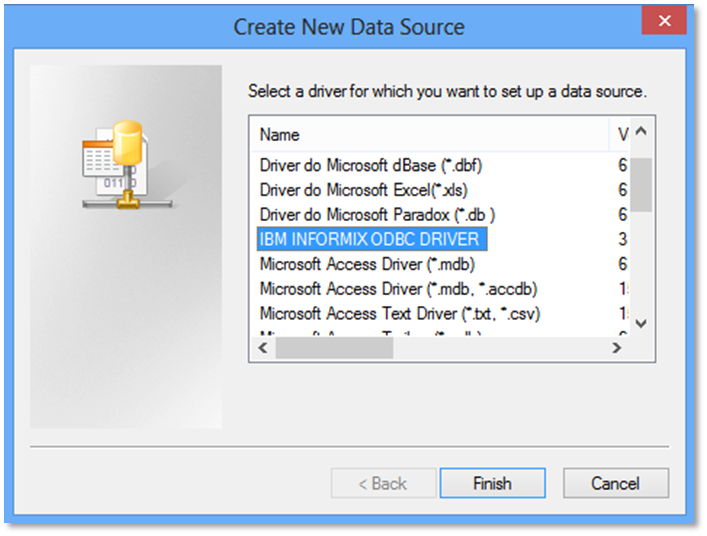
Task: Click the horizontal scrollbar right arrow
Action: [x=616, y=348]
